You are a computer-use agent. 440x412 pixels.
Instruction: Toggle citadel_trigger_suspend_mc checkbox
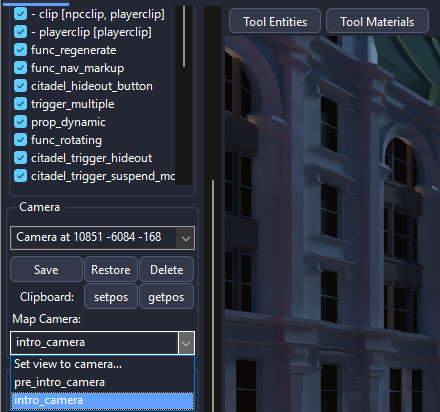20,176
